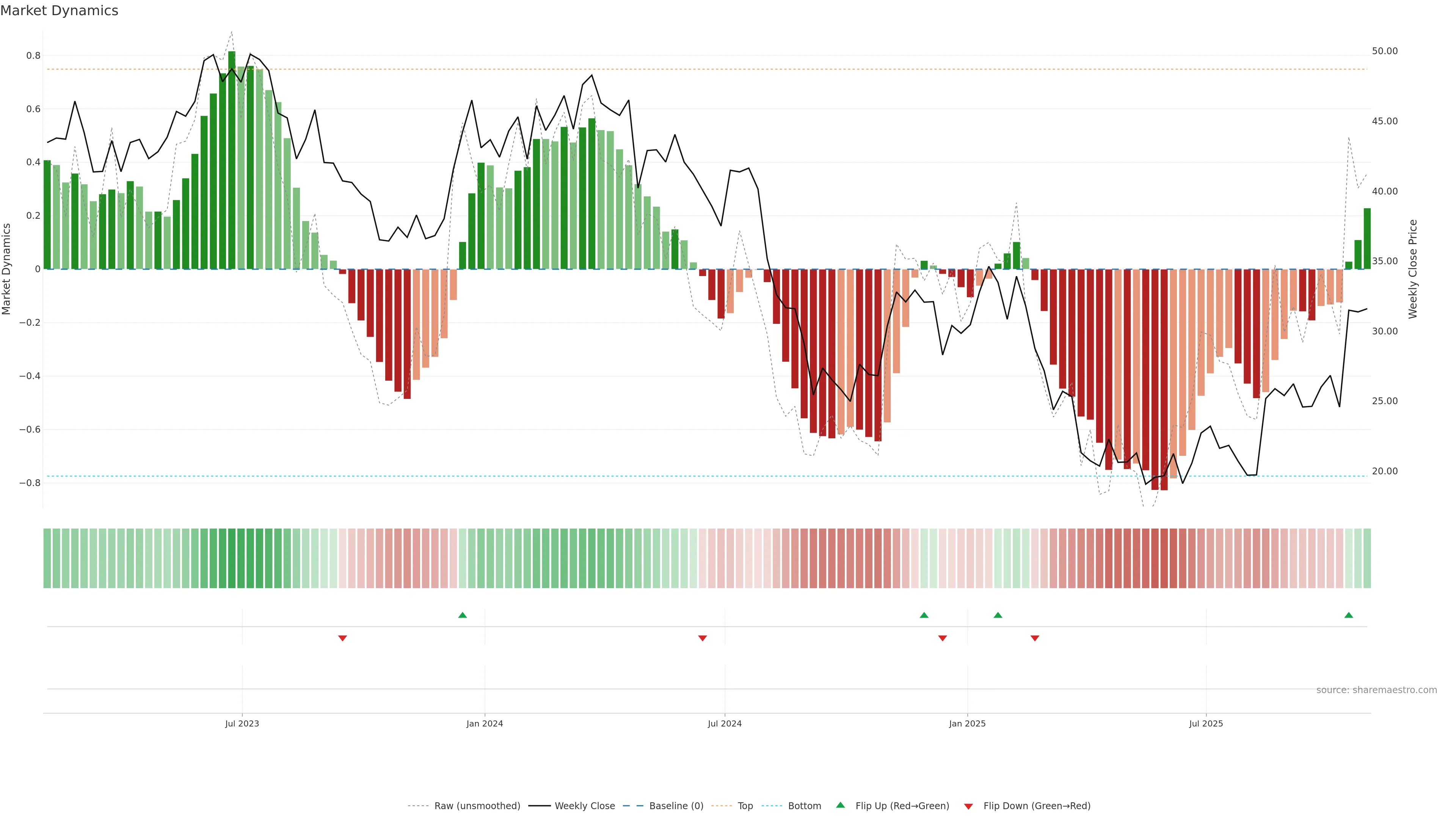1456x819 pixels.
Task: Hide the Bottom threshold legend entry
Action: (x=804, y=806)
